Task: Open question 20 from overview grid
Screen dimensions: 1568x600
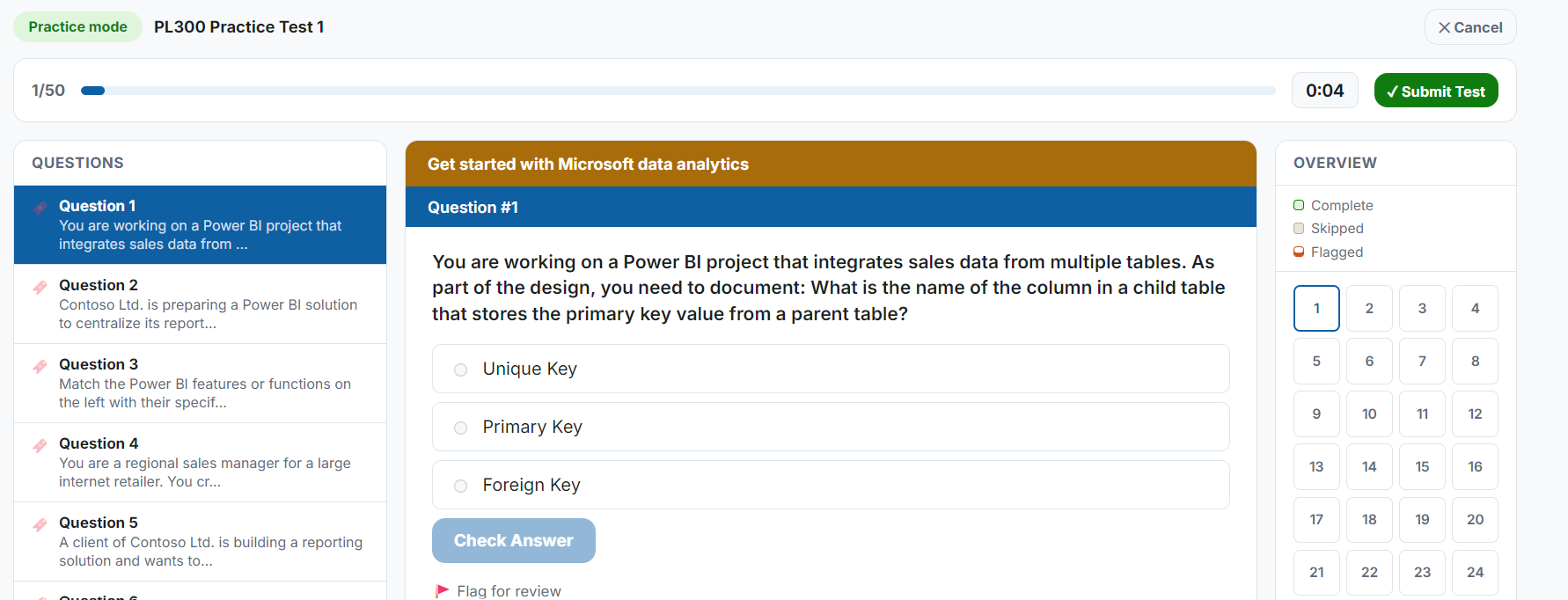Action: point(1475,519)
